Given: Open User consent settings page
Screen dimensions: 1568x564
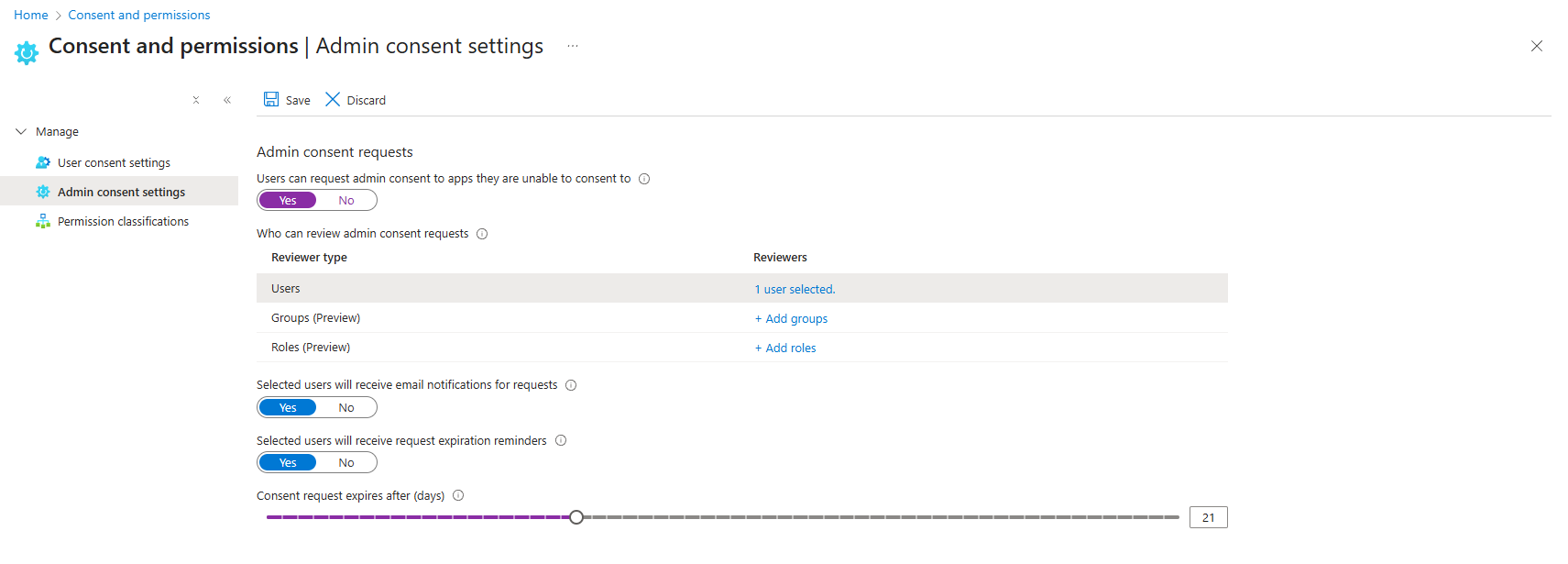Looking at the screenshot, I should [114, 163].
